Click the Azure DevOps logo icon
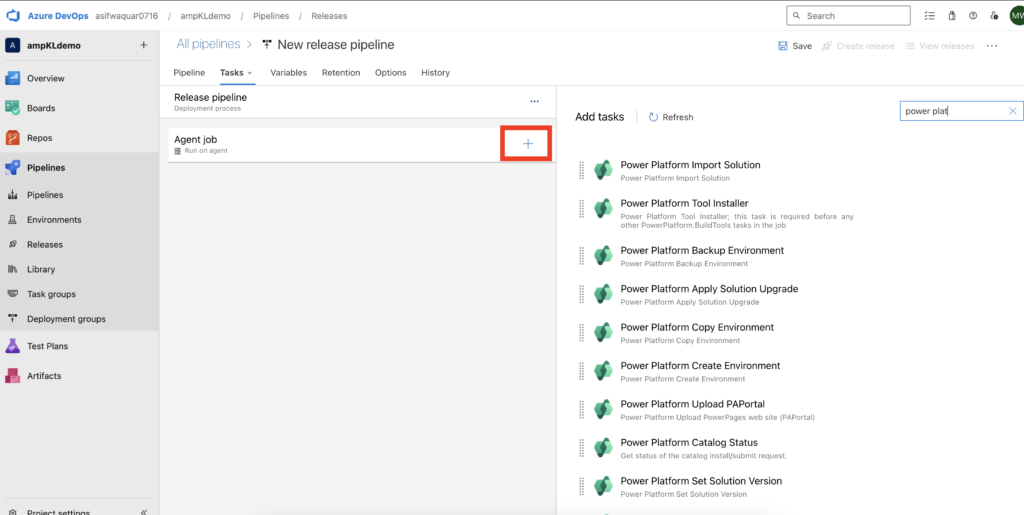 point(13,16)
